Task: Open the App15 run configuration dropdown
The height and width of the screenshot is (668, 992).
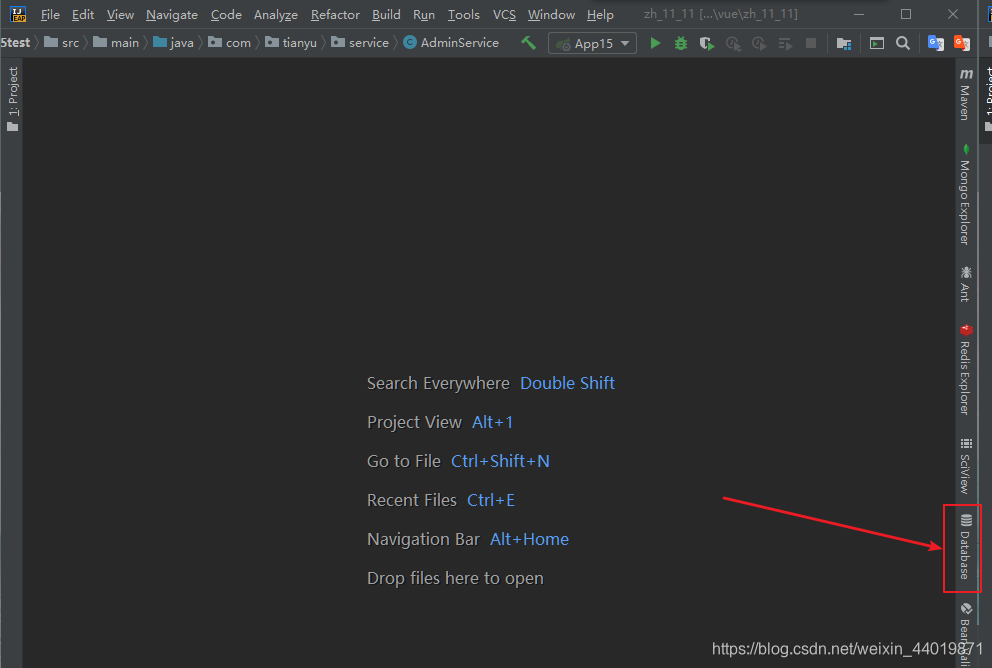Action: coord(592,43)
